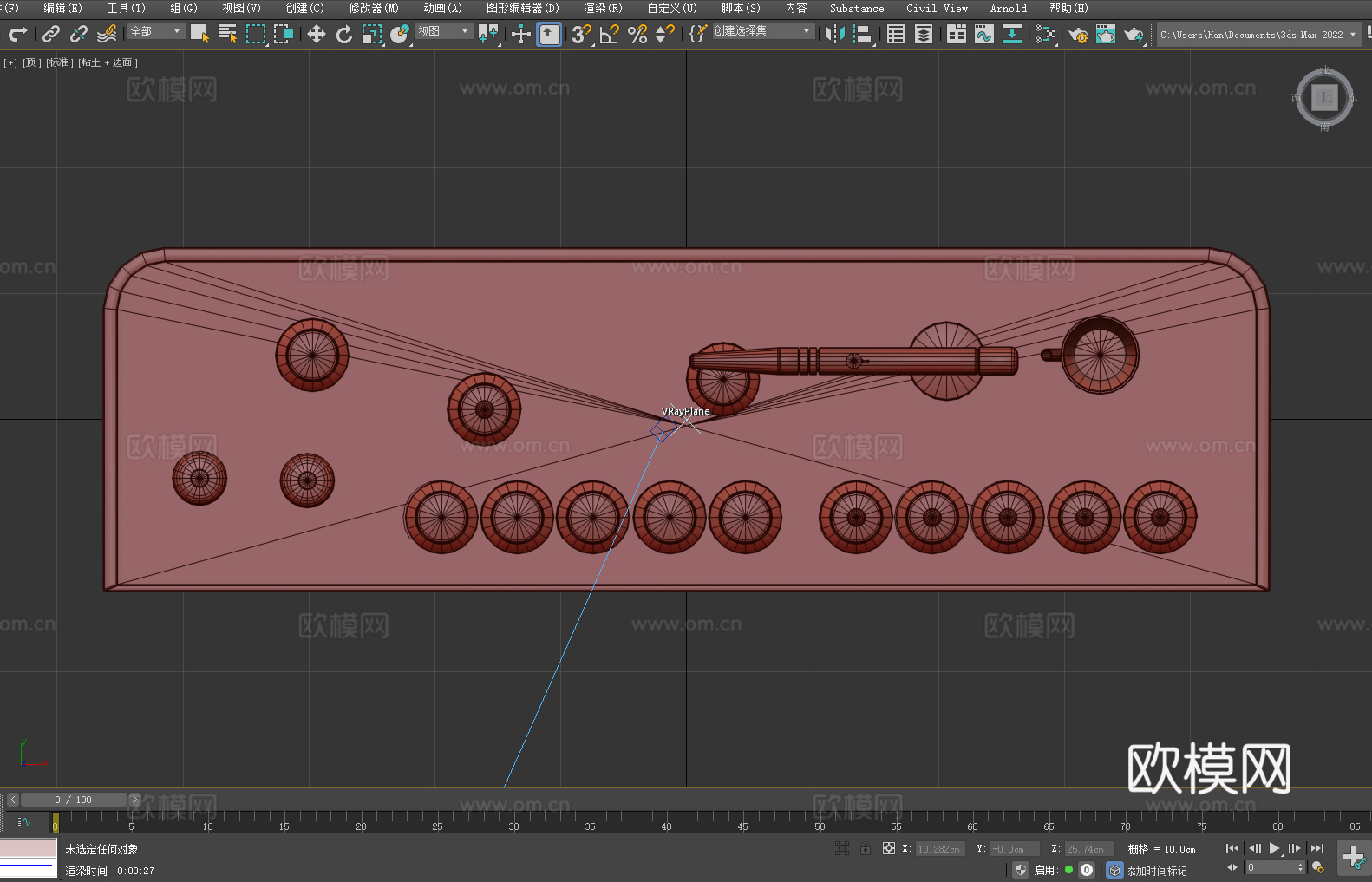The height and width of the screenshot is (882, 1372).
Task: Click the Mirror tool icon
Action: (835, 34)
